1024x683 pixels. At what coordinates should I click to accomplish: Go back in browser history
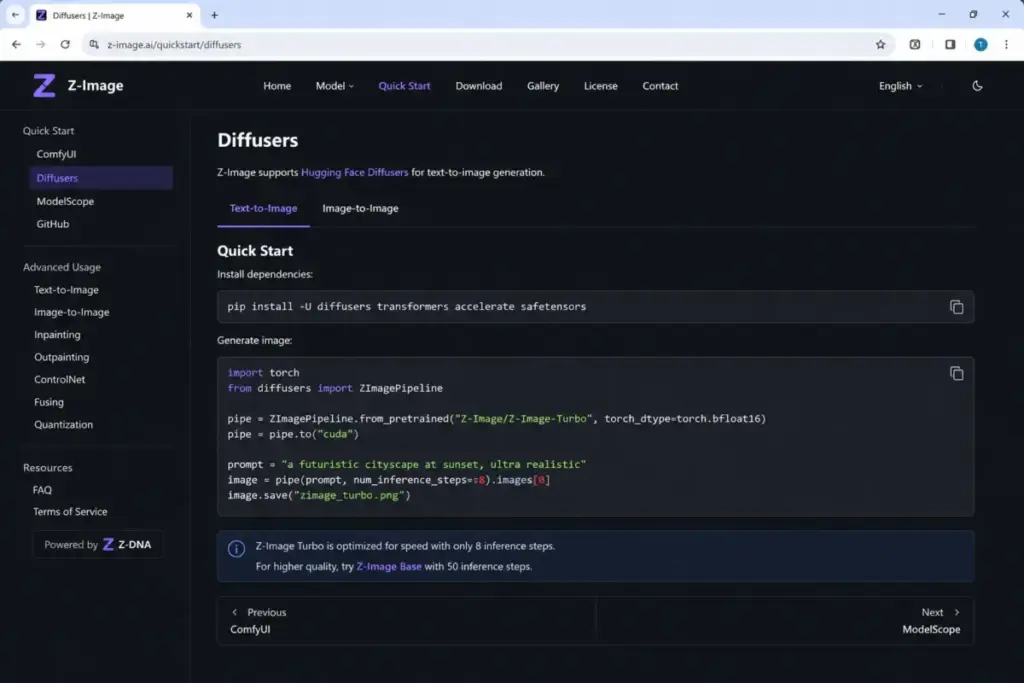16,44
